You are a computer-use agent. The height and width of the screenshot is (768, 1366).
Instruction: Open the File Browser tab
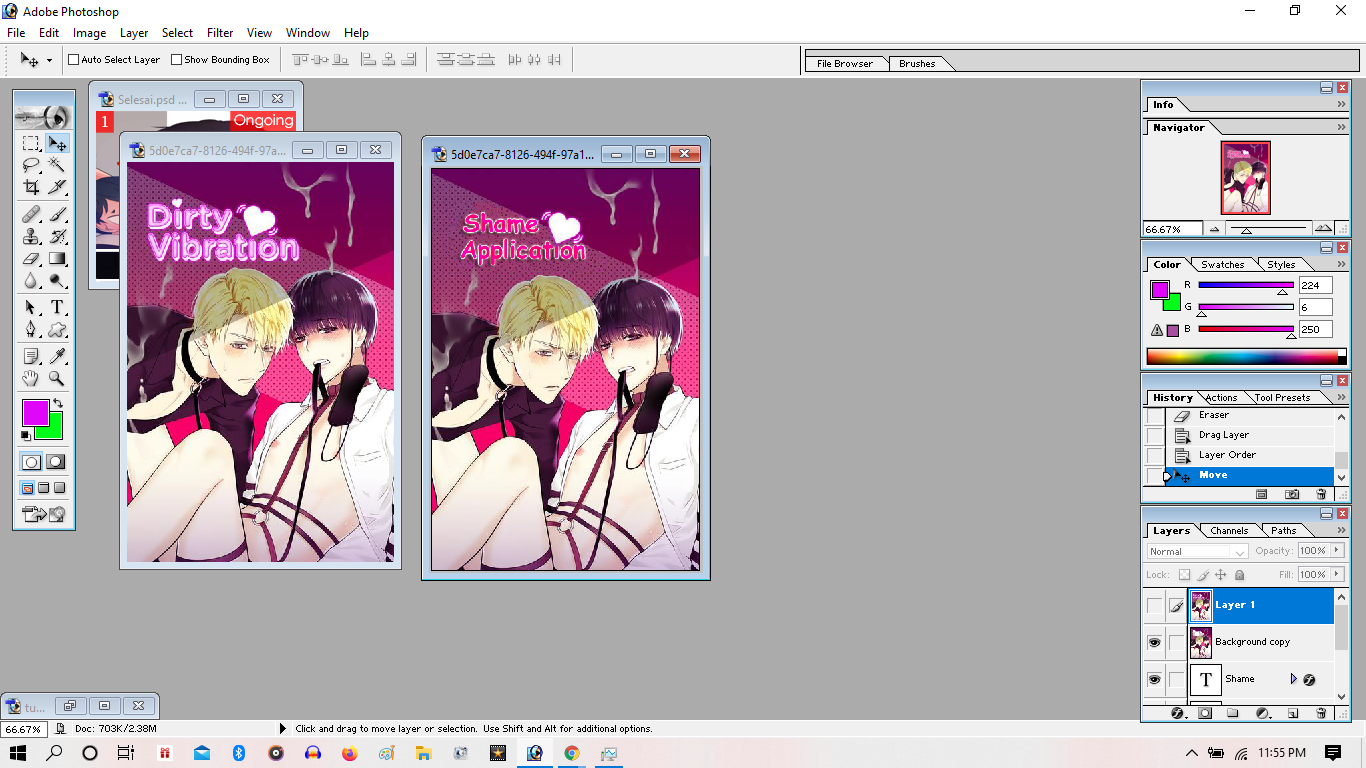[845, 64]
